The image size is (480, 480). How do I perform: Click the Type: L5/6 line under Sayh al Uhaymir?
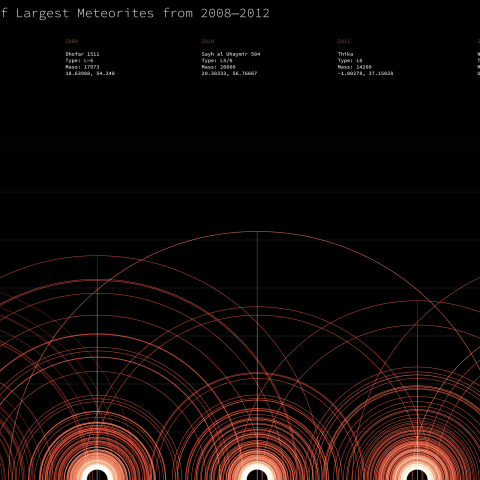click(x=217, y=61)
